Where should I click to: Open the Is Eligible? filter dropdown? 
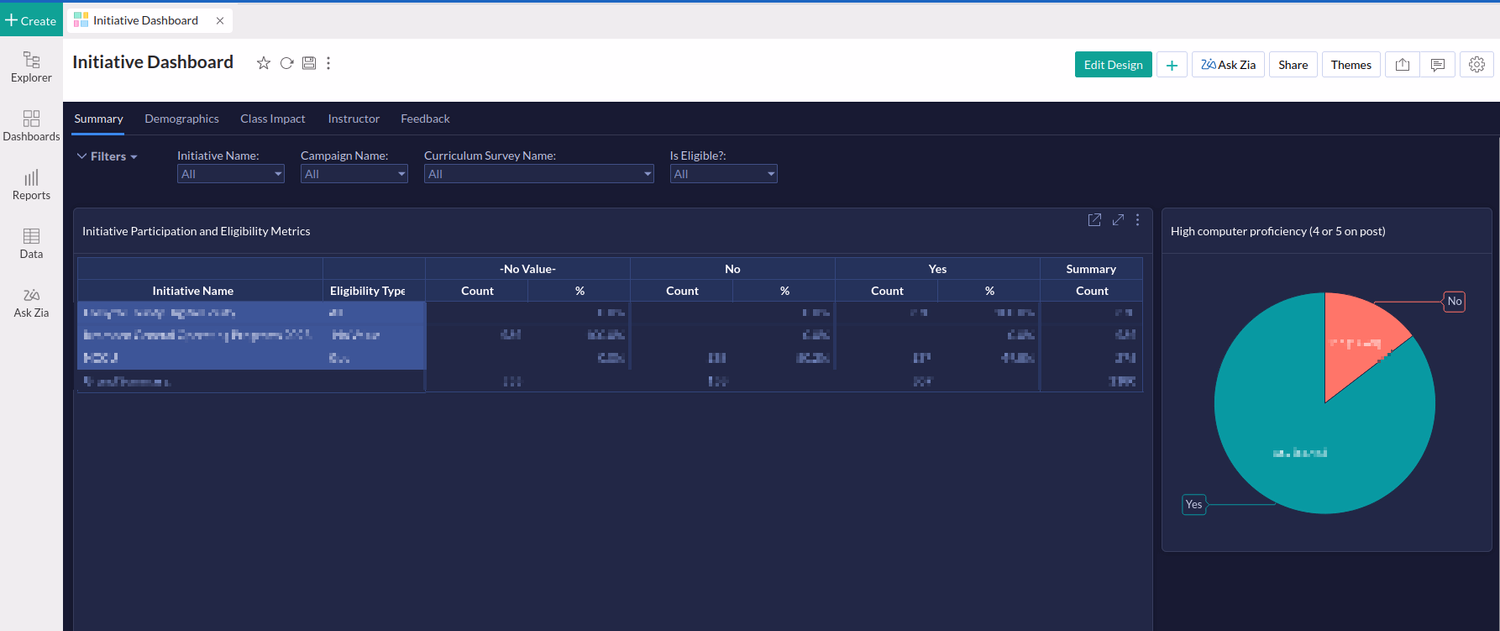[x=723, y=173]
